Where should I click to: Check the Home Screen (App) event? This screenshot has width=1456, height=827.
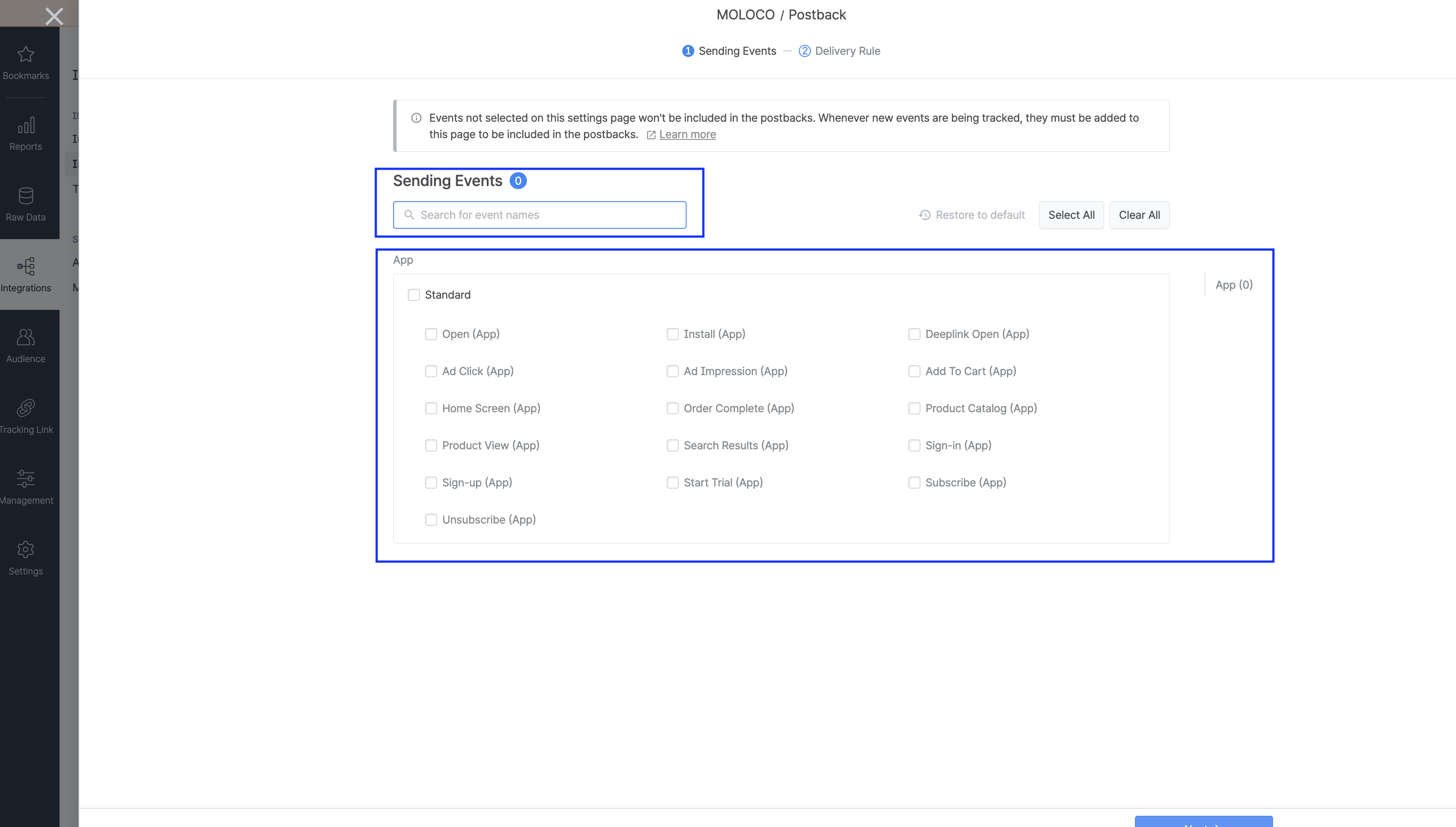click(431, 408)
